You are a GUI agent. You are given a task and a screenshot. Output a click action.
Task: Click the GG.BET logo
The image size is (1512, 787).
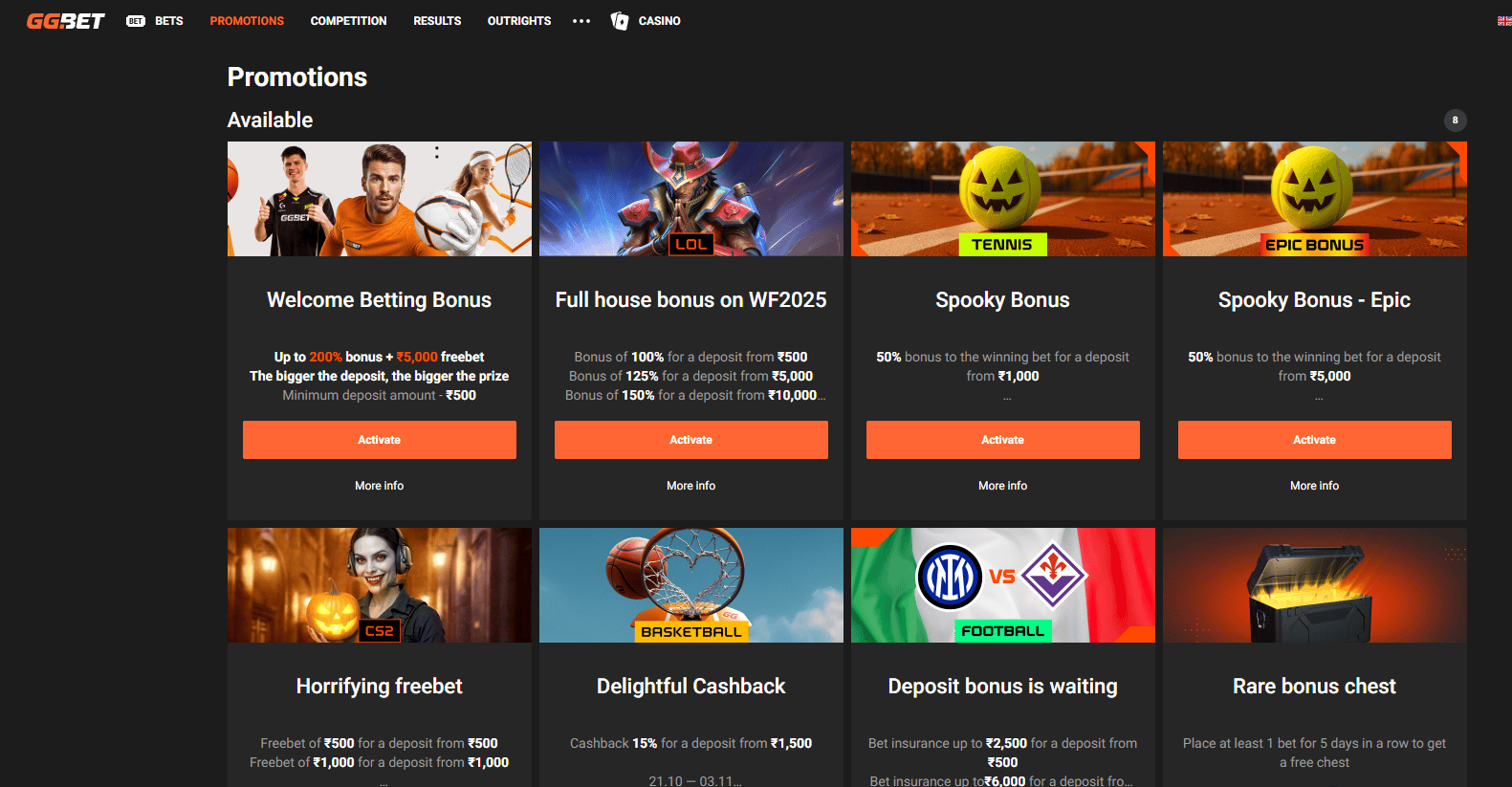coord(65,21)
